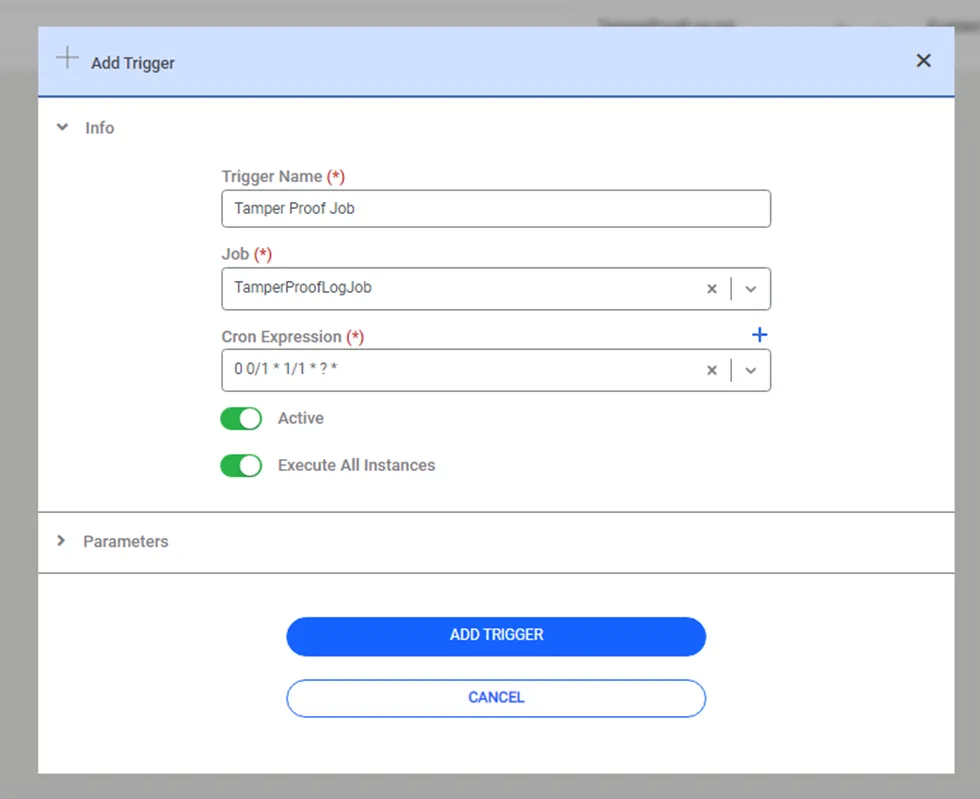Screen dimensions: 980x799
Task: Click the Execute All Instances label
Action: tap(356, 465)
